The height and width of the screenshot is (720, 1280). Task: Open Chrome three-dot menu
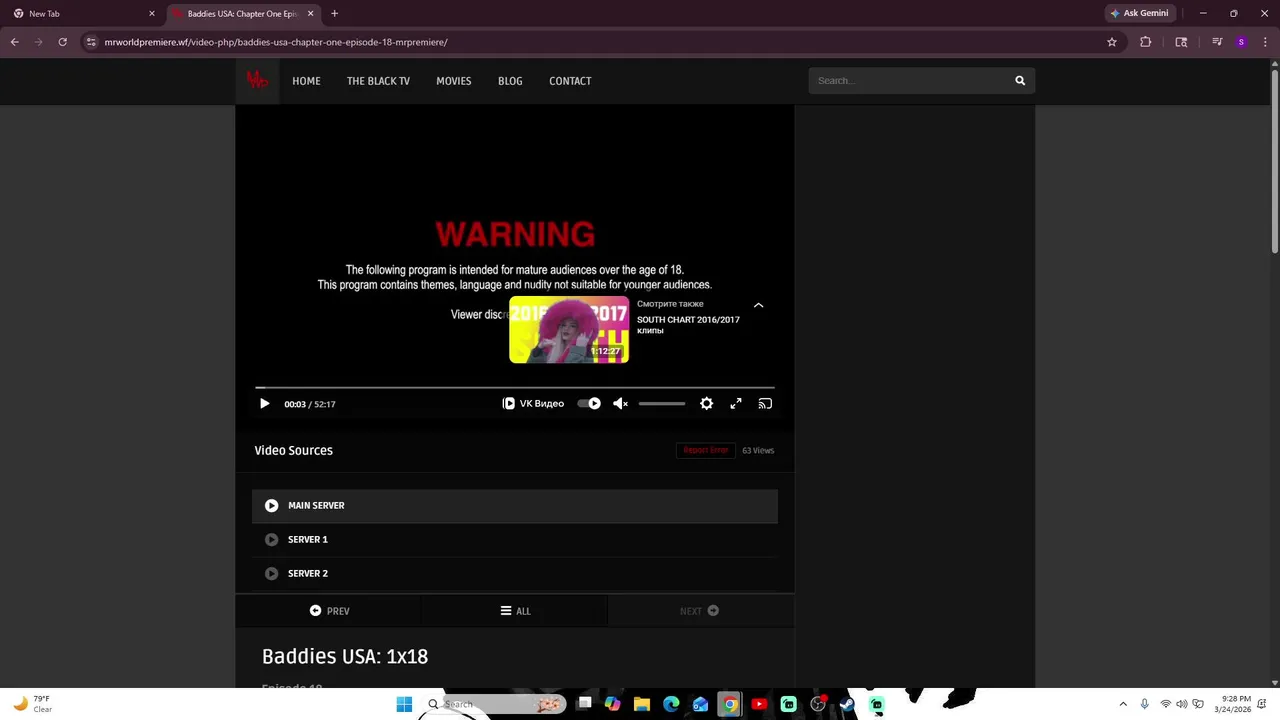tap(1265, 42)
